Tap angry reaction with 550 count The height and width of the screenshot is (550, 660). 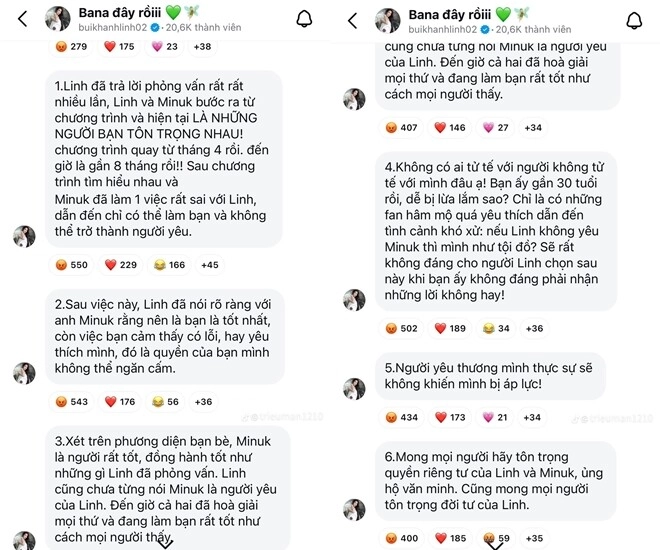point(72,265)
